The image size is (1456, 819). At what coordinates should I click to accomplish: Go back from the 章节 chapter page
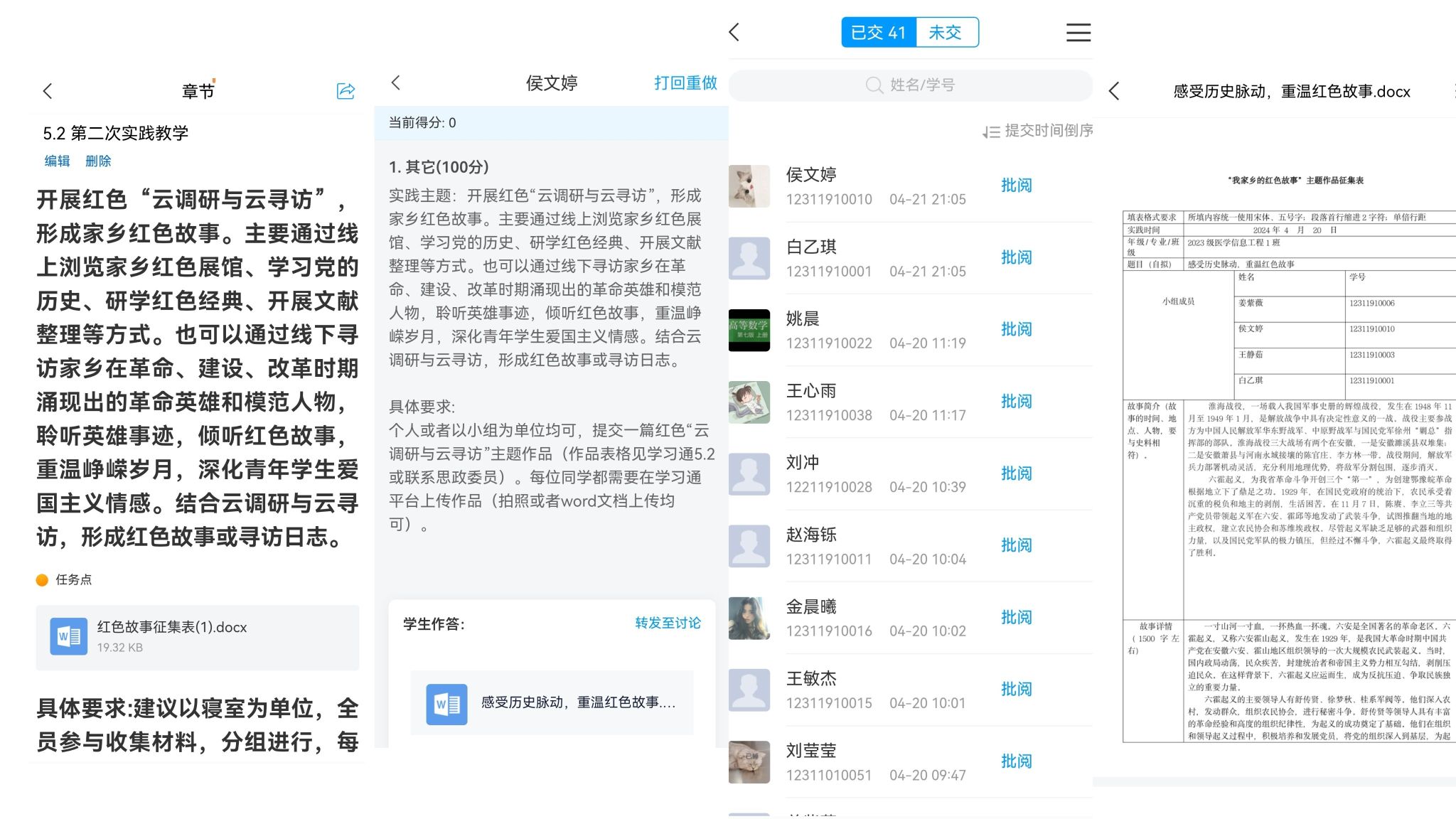[x=48, y=91]
